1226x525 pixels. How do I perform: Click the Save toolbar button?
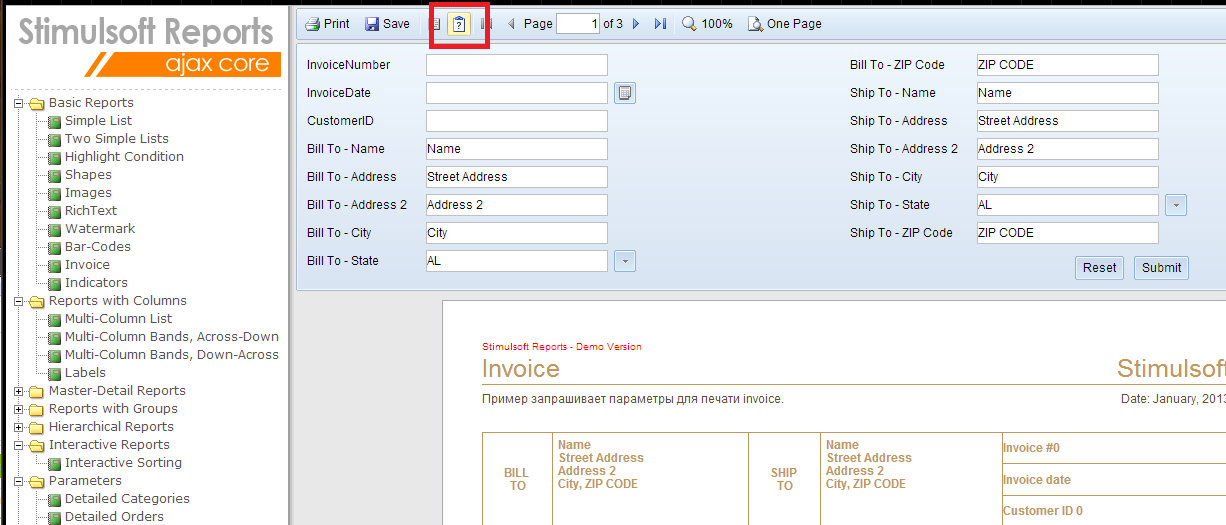[387, 24]
